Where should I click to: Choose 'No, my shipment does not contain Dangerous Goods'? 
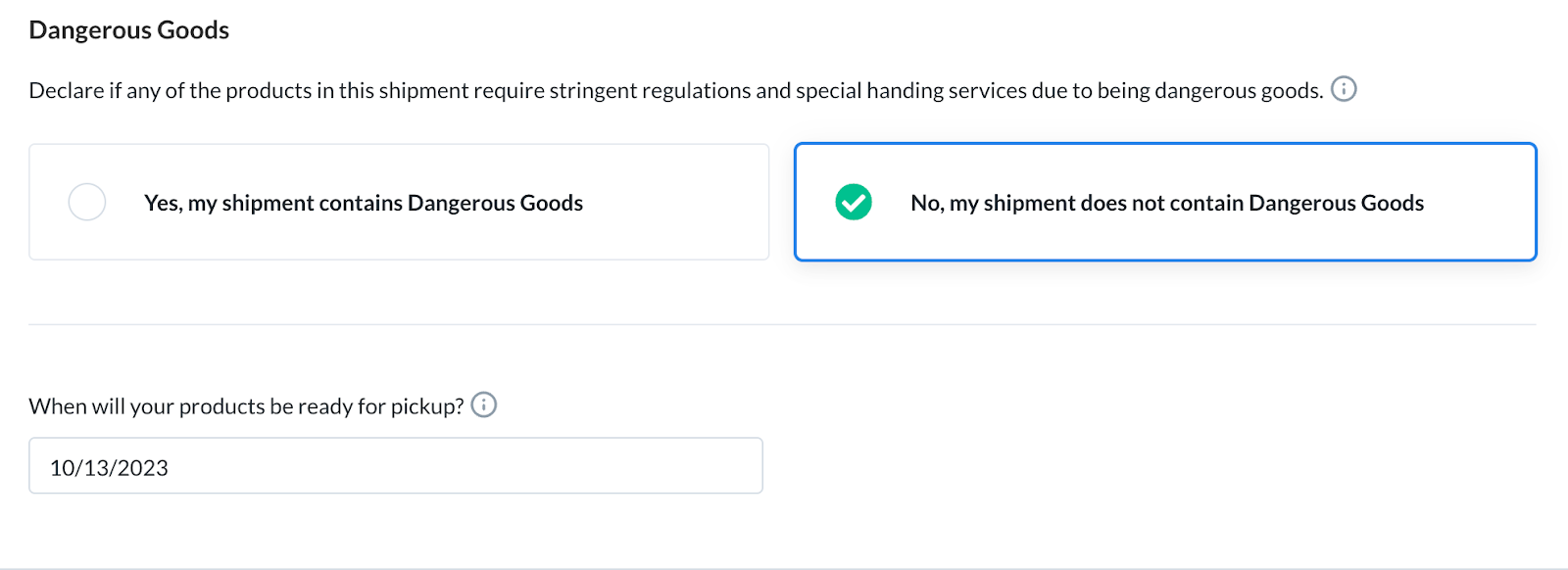pos(1165,202)
